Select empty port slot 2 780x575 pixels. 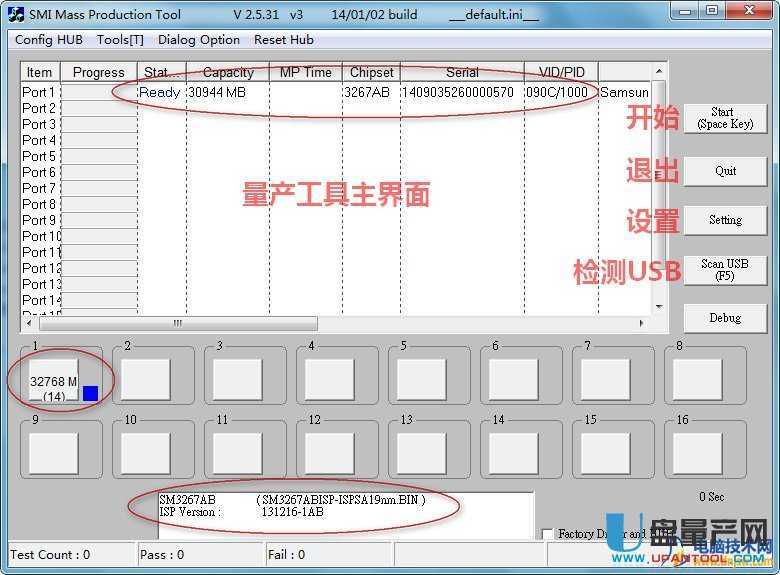click(145, 379)
